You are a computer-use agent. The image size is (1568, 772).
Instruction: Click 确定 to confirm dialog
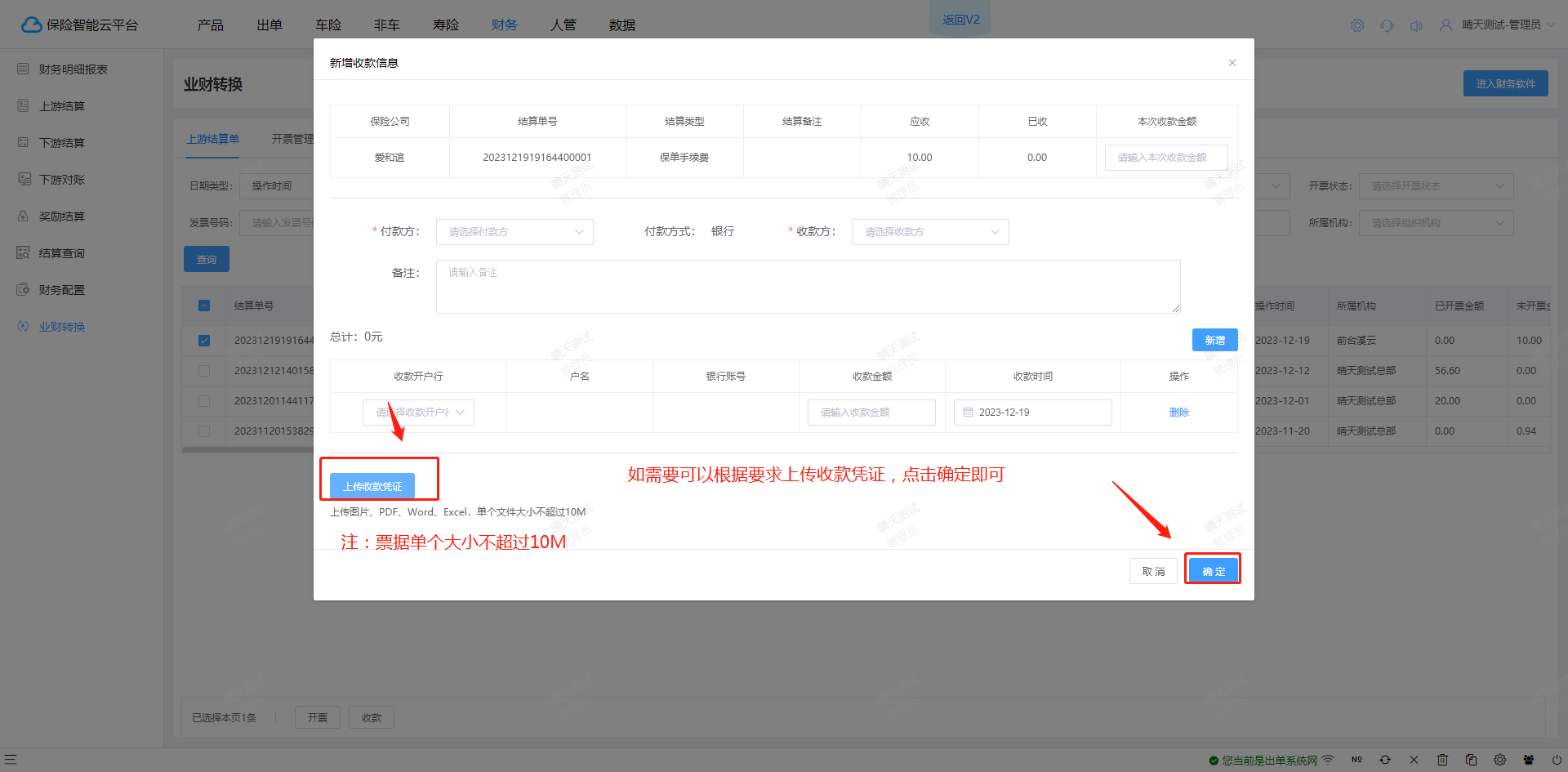[x=1214, y=571]
